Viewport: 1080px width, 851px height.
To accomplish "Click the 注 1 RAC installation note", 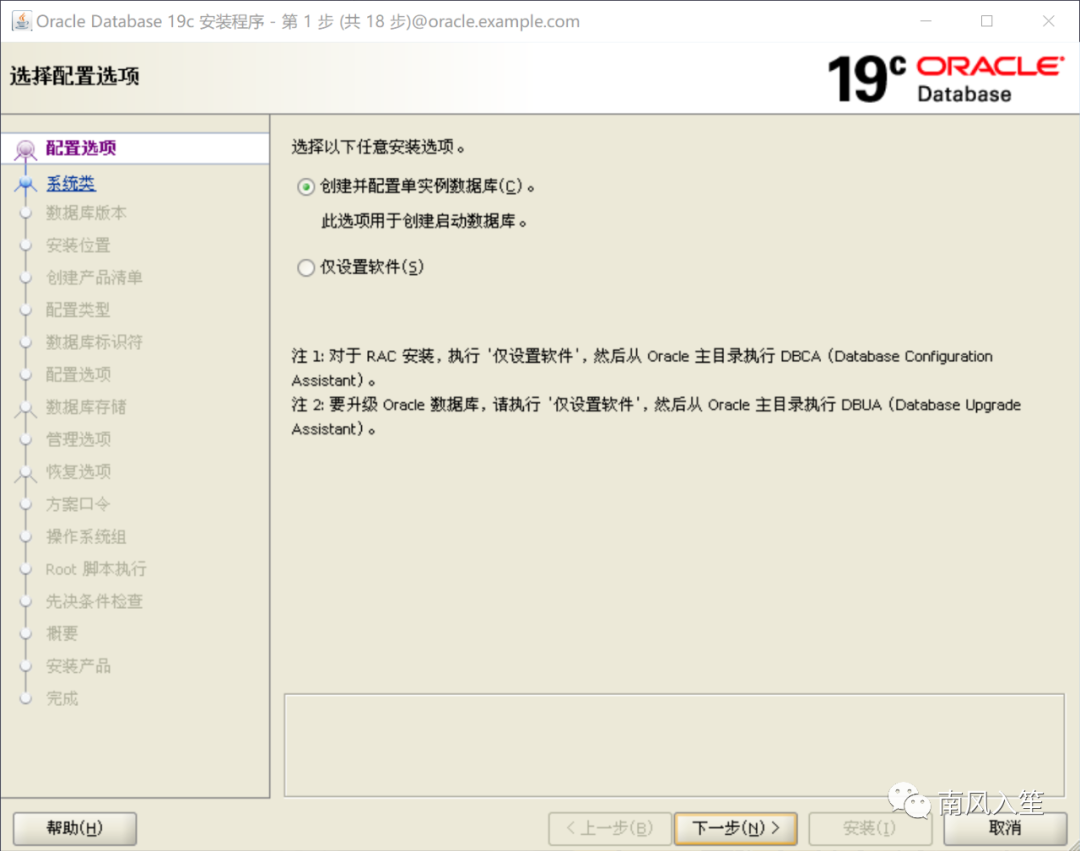I will [642, 368].
